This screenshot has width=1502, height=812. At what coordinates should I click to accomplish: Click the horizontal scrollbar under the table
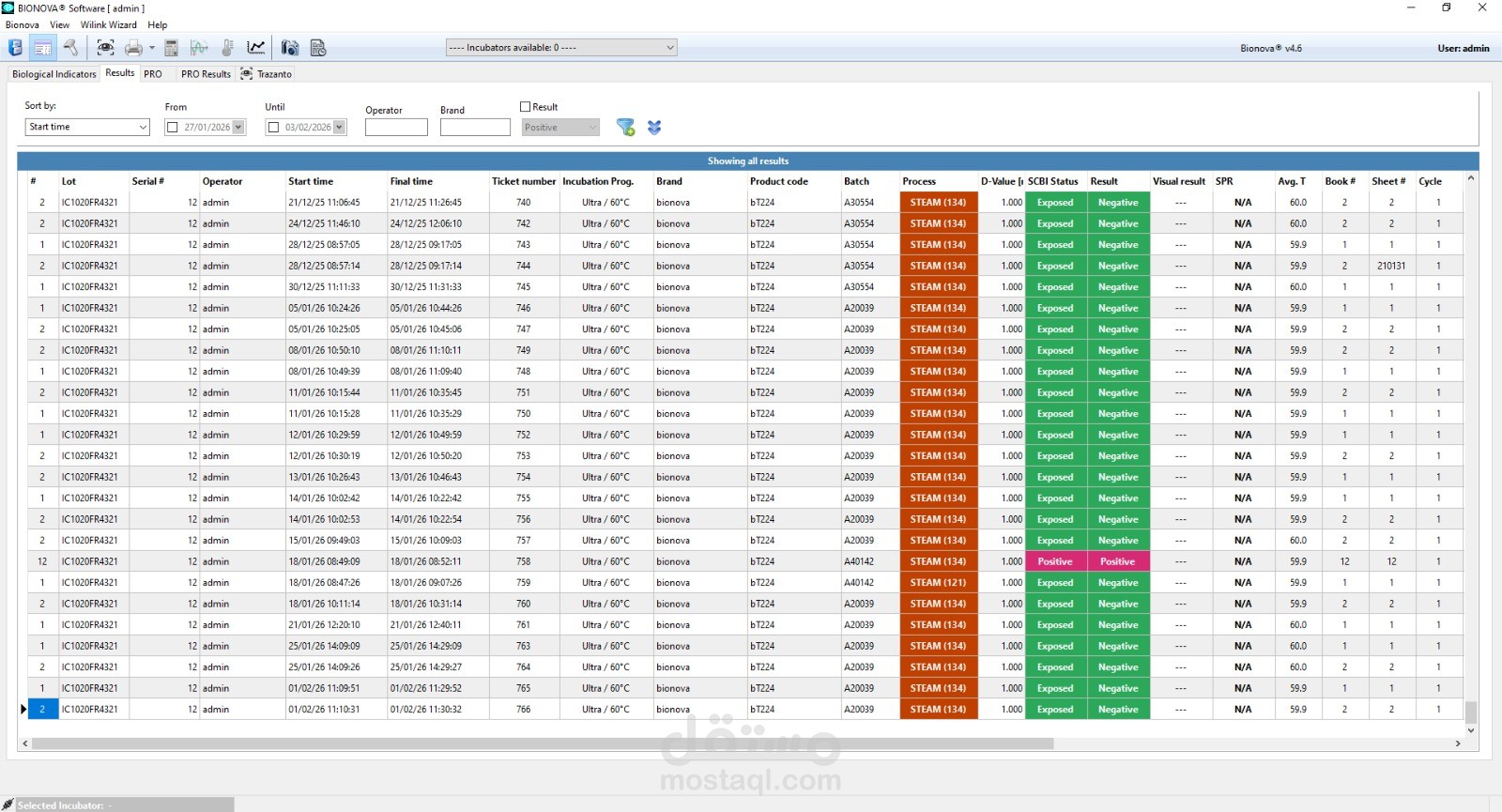[x=543, y=743]
